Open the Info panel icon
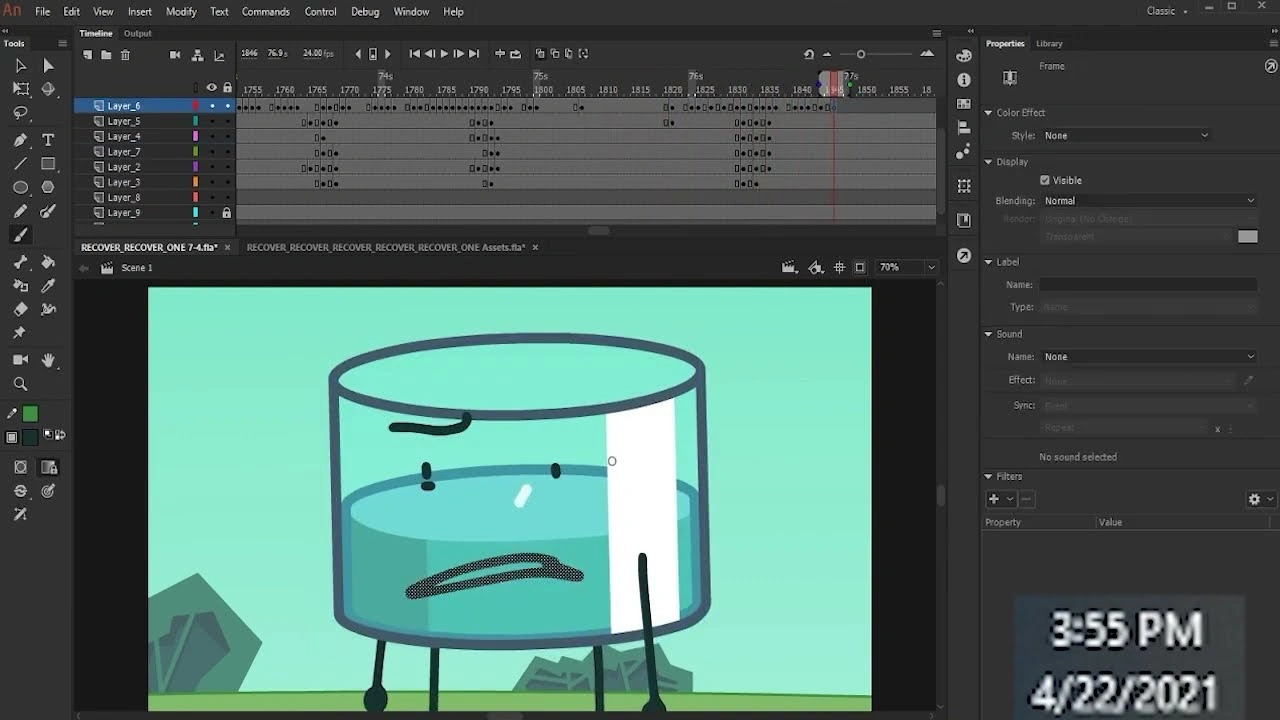The height and width of the screenshot is (720, 1280). click(x=964, y=80)
